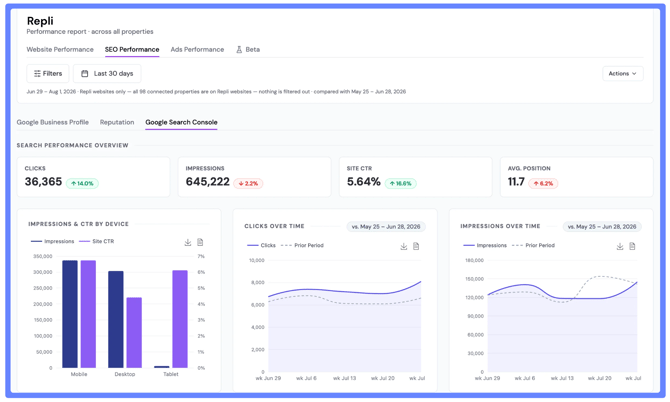670x402 pixels.
Task: Click the Mobile axis label
Action: click(79, 374)
